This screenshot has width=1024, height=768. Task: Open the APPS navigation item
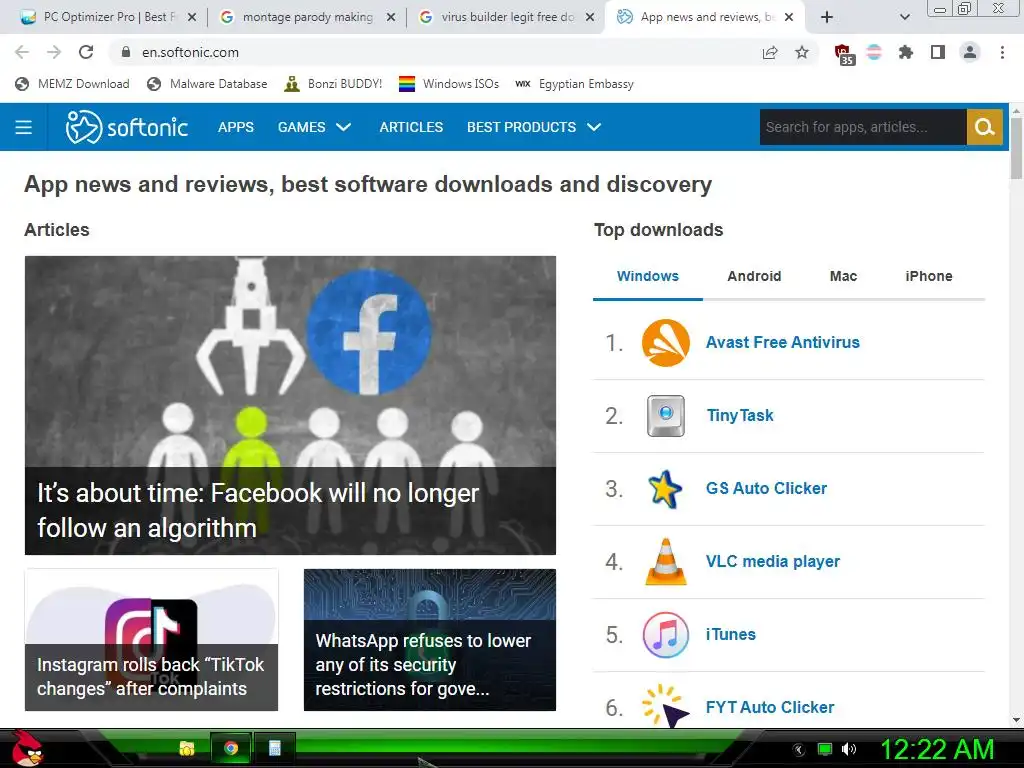(236, 127)
